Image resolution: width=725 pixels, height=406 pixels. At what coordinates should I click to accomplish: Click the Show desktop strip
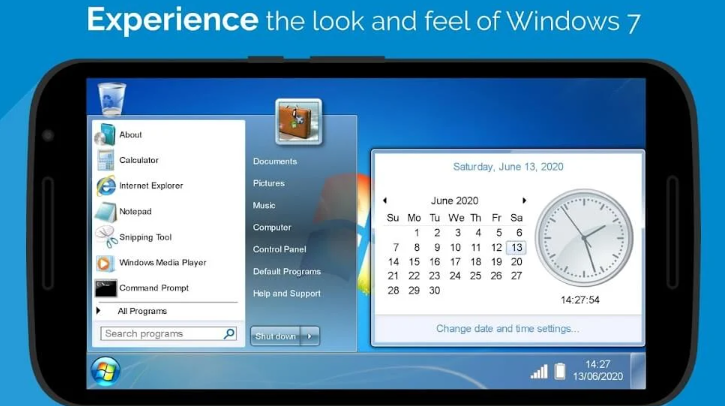(x=638, y=371)
